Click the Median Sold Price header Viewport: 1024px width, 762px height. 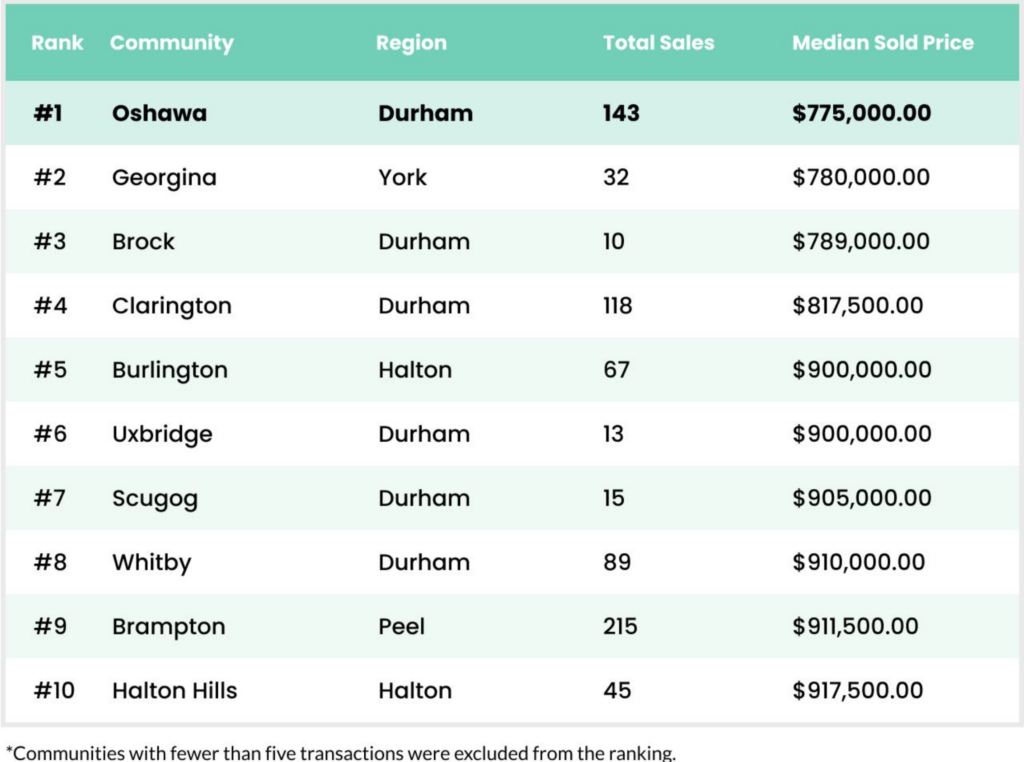pos(882,43)
